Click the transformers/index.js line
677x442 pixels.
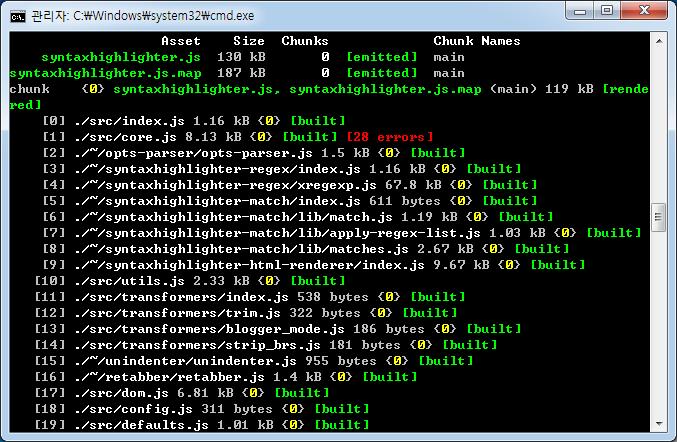(x=250, y=297)
